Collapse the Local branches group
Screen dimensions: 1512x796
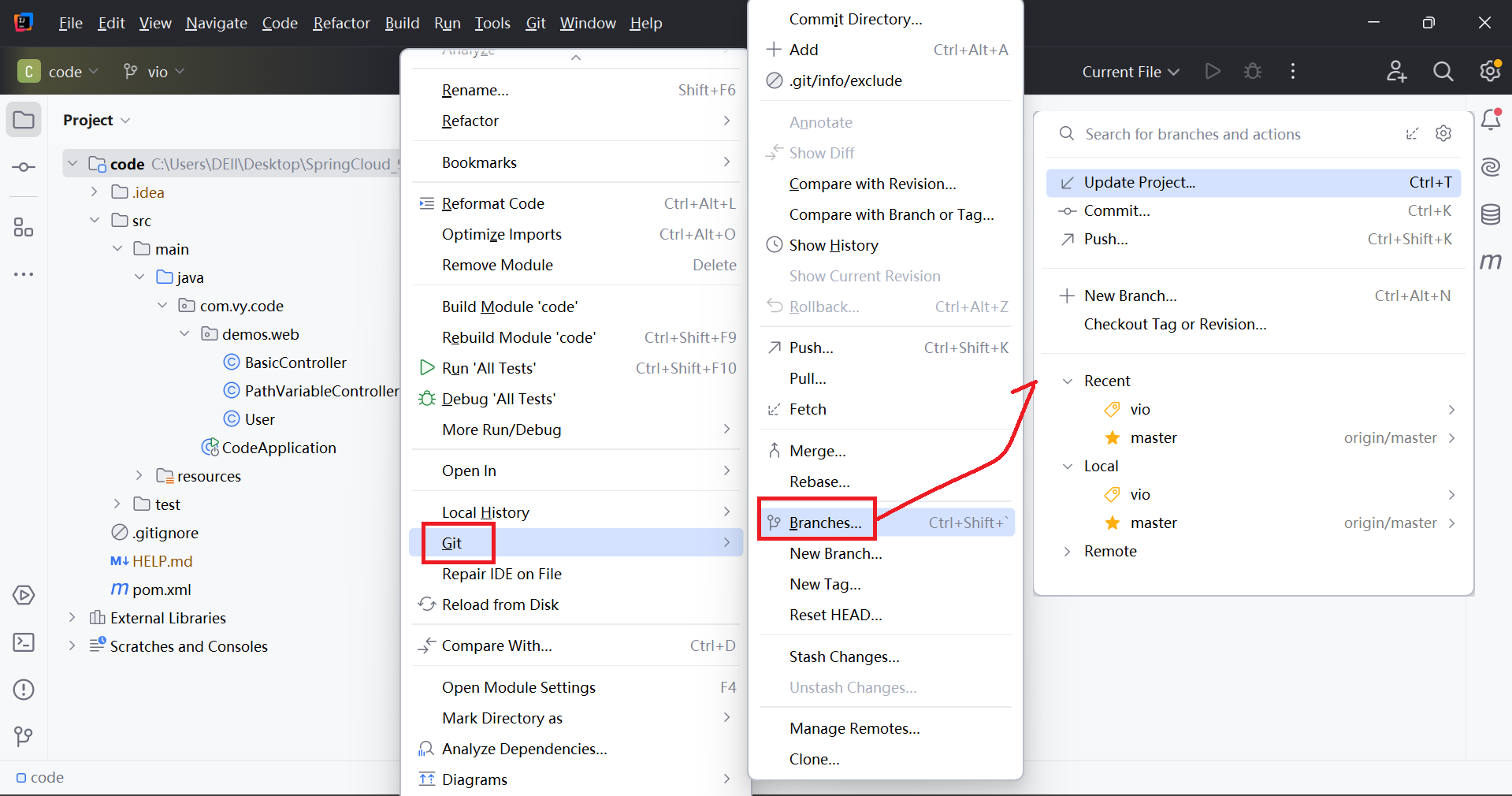point(1068,466)
